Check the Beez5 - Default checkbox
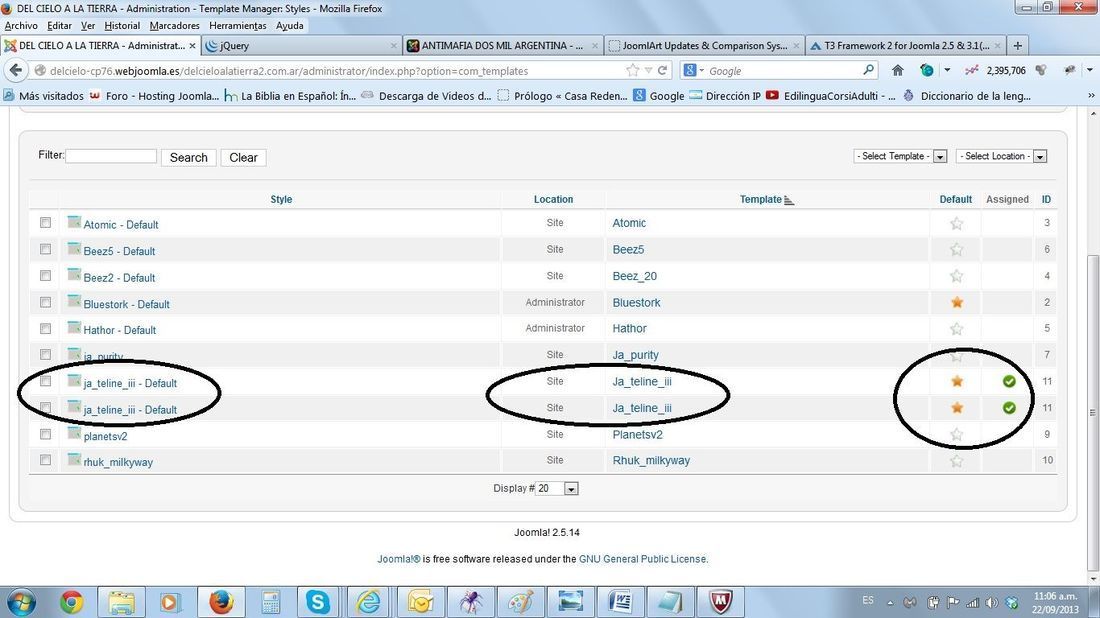Viewport: 1100px width, 618px height. click(x=46, y=249)
